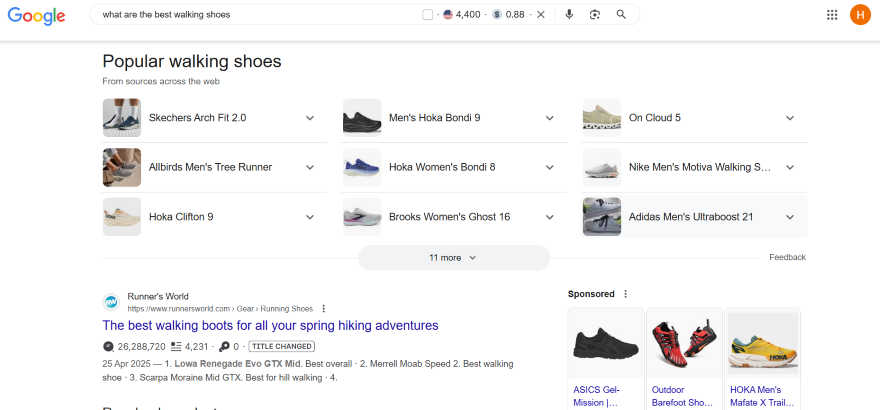This screenshot has width=880, height=410.
Task: Open On Cloud 5 shoe thumbnail
Action: coord(602,118)
